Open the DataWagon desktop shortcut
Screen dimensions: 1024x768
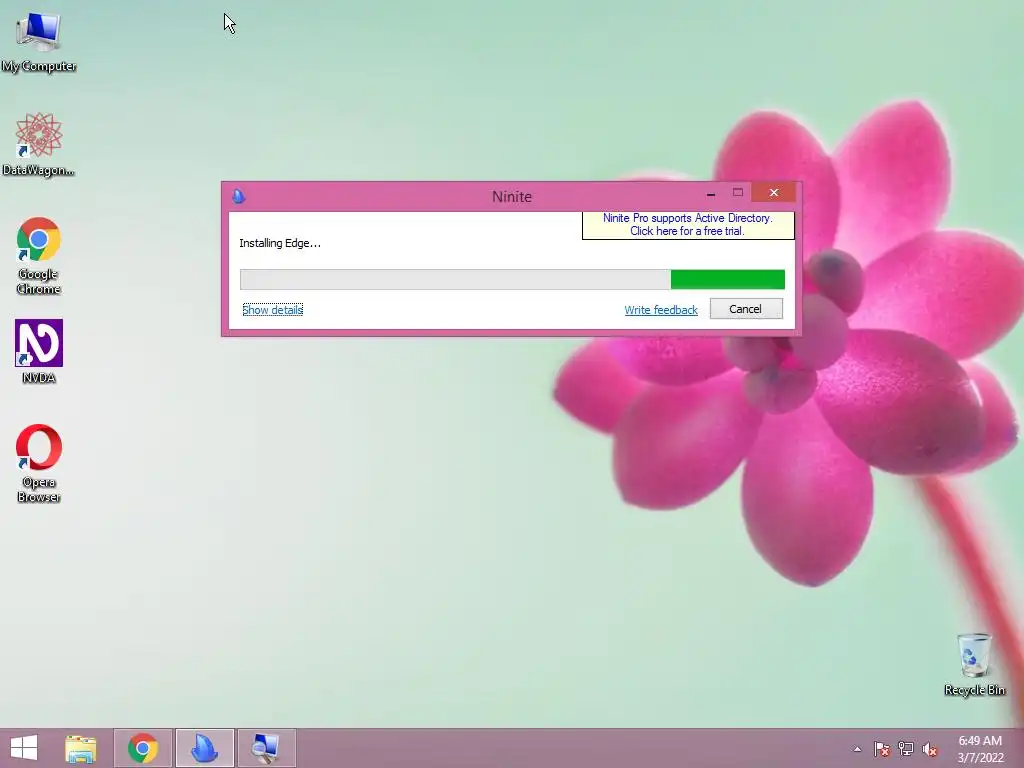pyautogui.click(x=39, y=144)
